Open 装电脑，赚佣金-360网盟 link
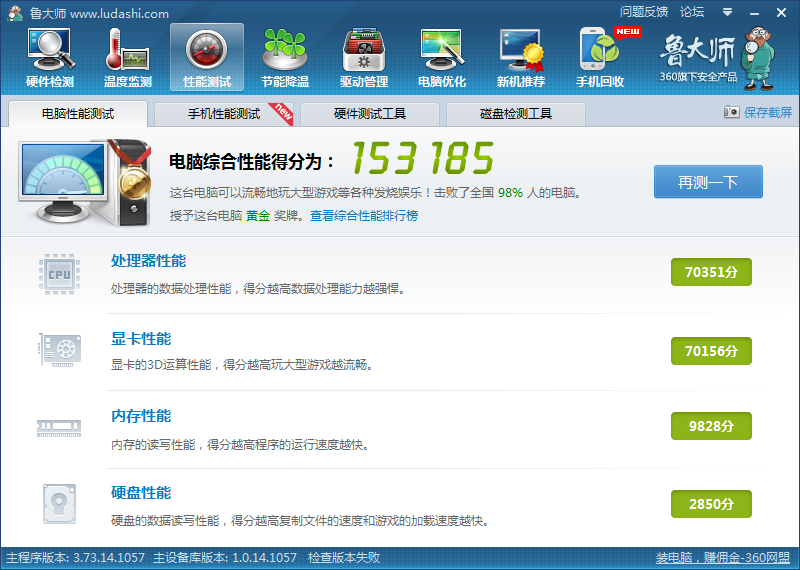 [x=722, y=558]
